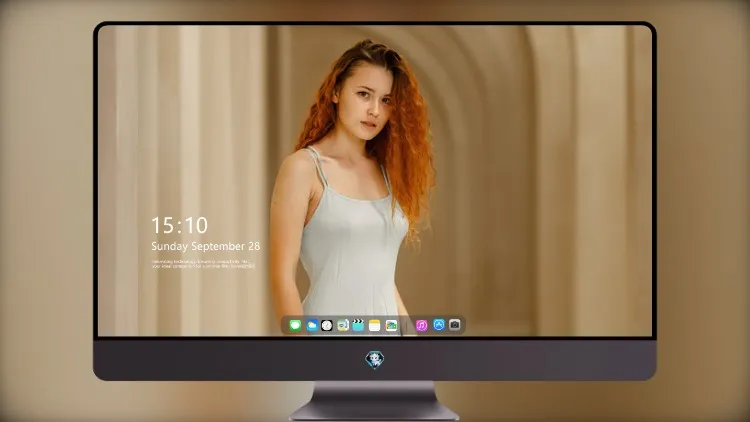
Task: Open the blue App Store icon
Action: pyautogui.click(x=439, y=325)
